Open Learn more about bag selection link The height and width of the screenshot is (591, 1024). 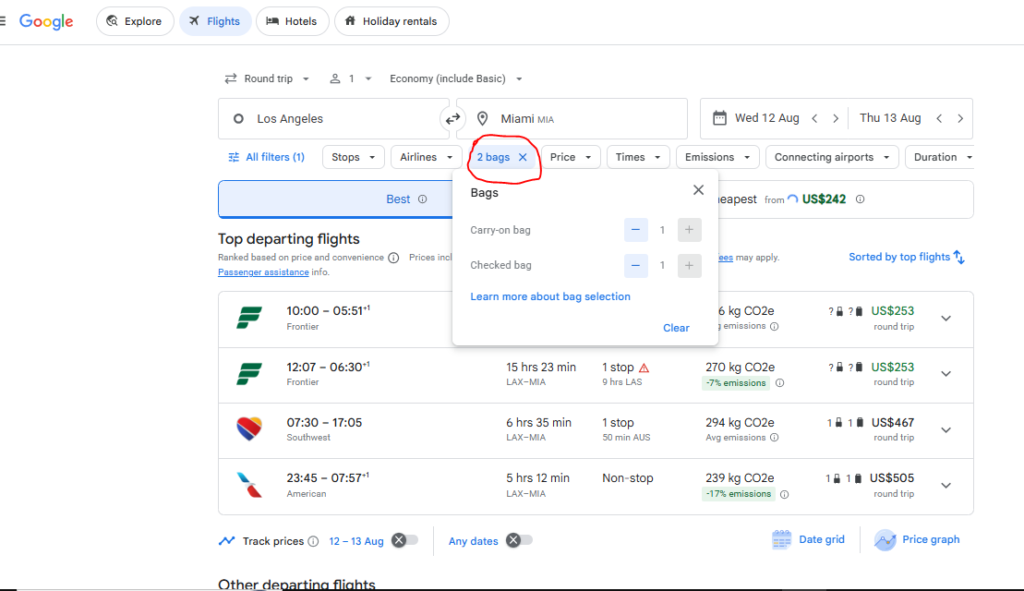point(551,296)
